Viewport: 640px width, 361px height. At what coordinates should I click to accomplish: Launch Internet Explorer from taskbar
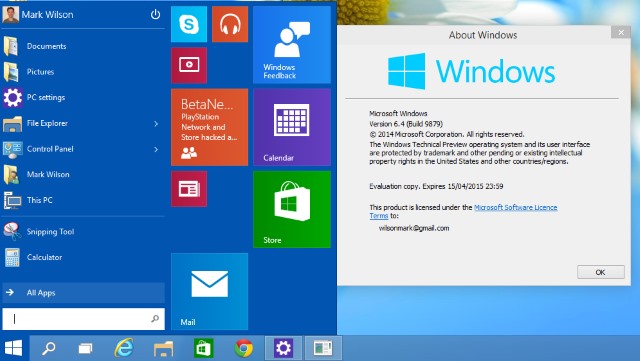[123, 348]
